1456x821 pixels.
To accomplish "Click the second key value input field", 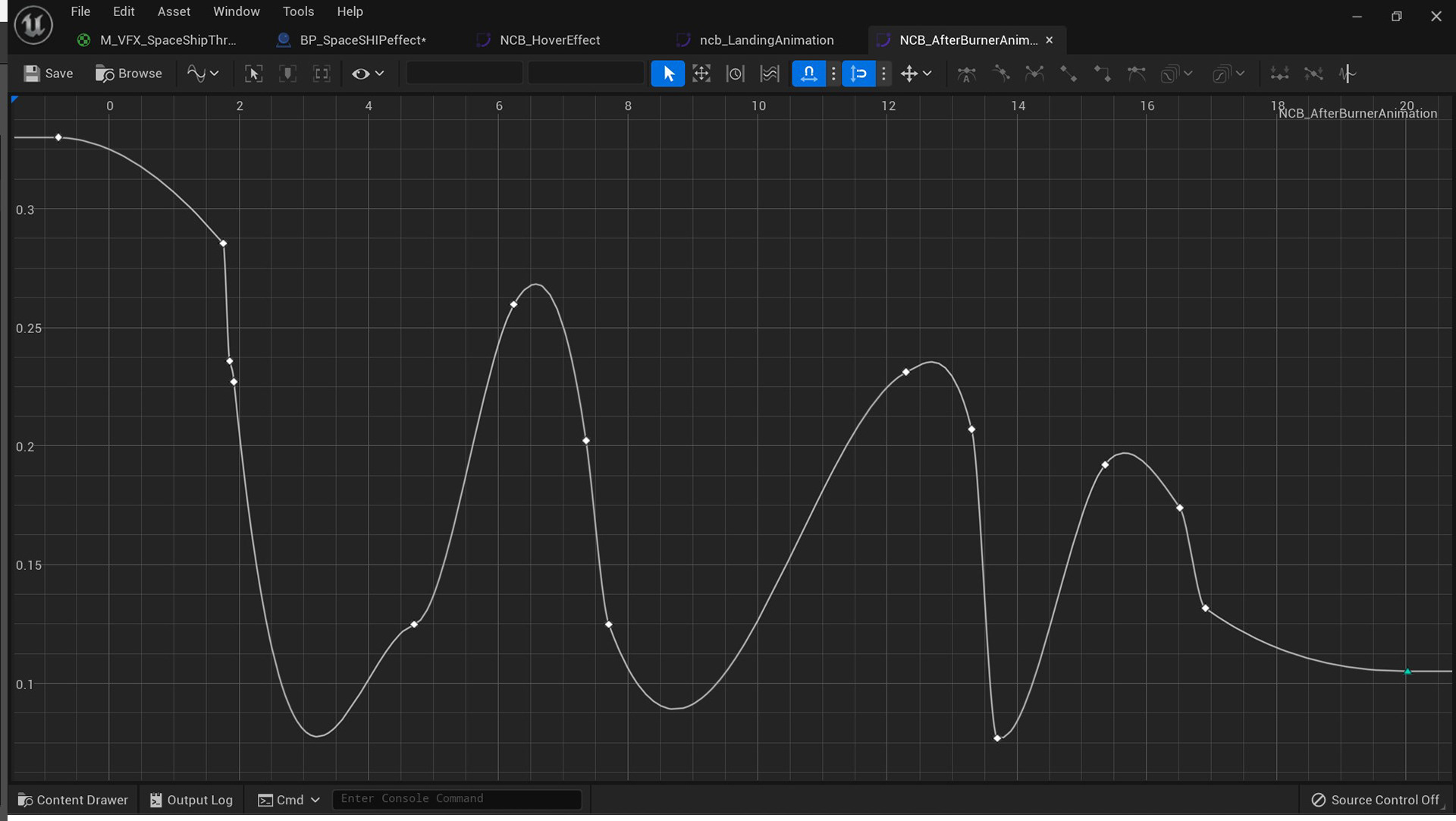I will 586,74.
